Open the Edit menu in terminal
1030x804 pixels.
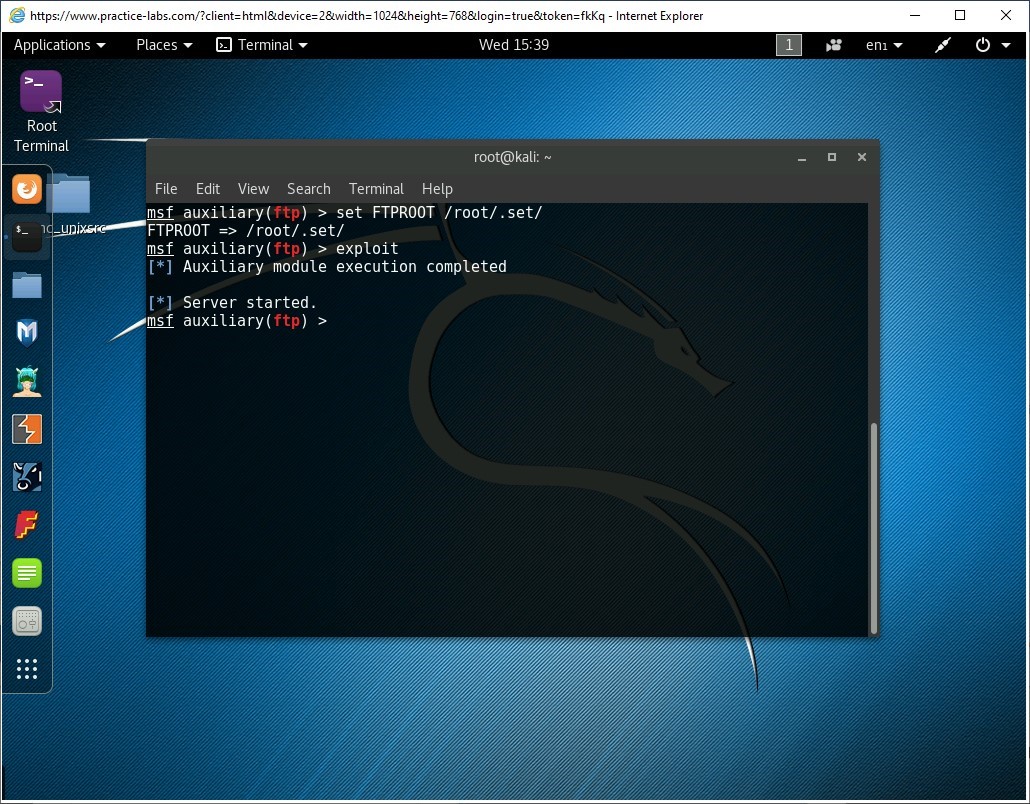(x=208, y=189)
